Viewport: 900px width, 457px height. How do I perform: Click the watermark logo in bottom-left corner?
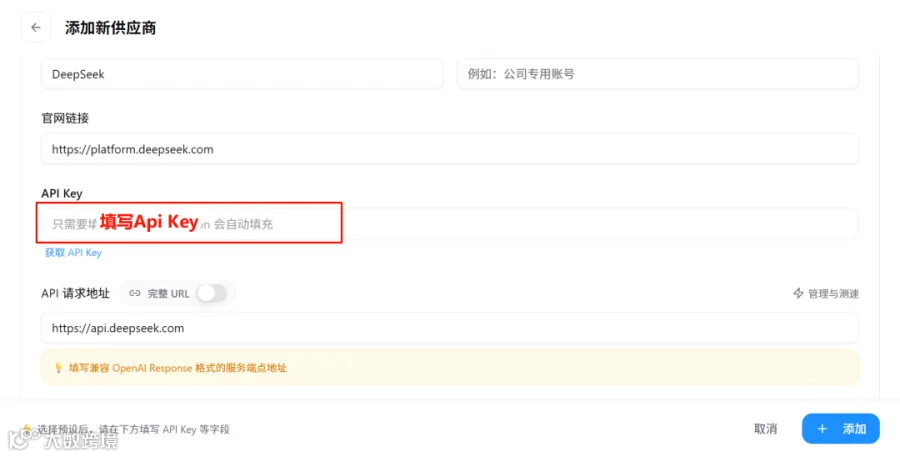63,440
